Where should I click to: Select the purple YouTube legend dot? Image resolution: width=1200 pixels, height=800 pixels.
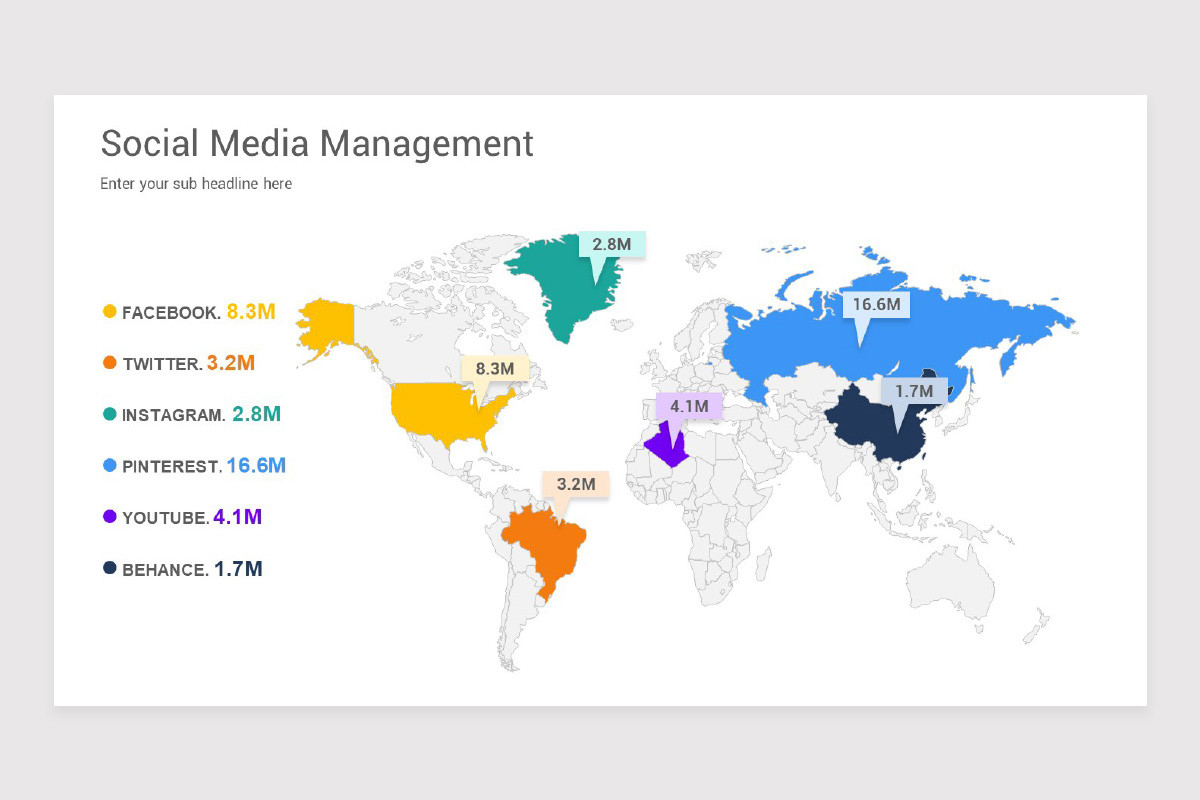pos(110,517)
